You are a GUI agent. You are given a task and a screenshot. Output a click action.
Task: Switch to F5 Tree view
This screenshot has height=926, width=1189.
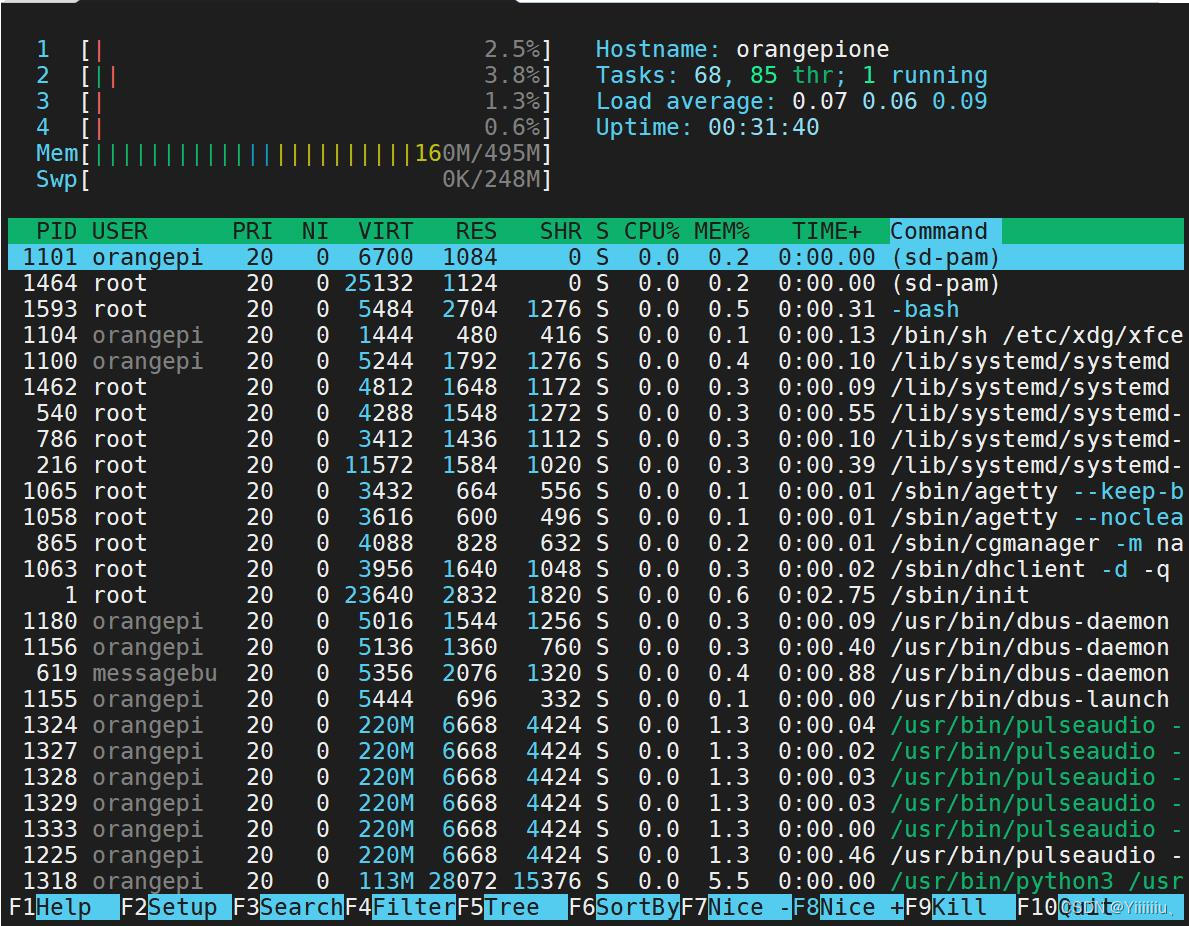click(512, 907)
